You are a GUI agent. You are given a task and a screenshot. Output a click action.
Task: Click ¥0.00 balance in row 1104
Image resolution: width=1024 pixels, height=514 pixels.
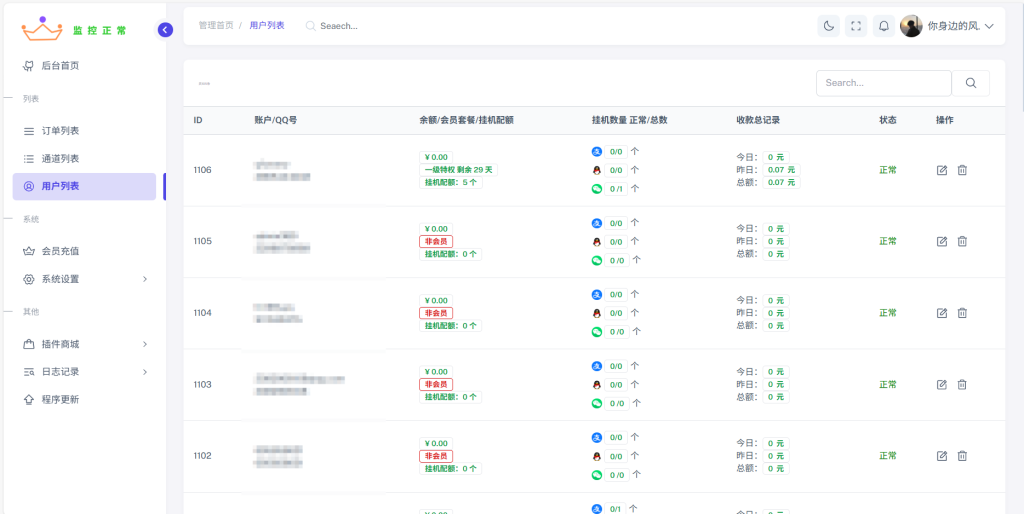436,300
